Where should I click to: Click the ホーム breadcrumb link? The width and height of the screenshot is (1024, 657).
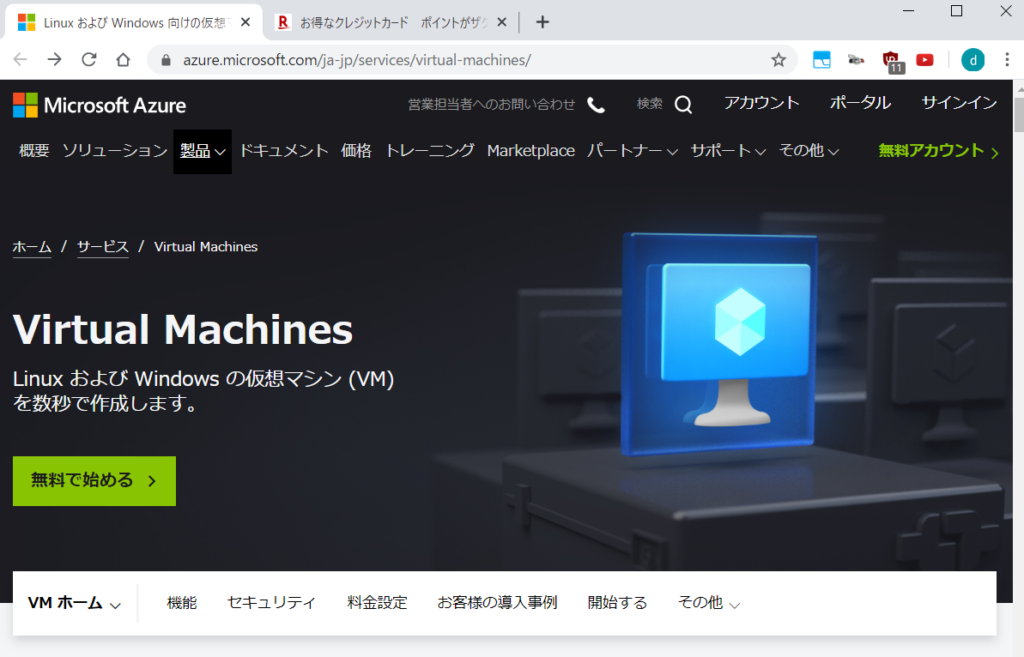[x=32, y=247]
